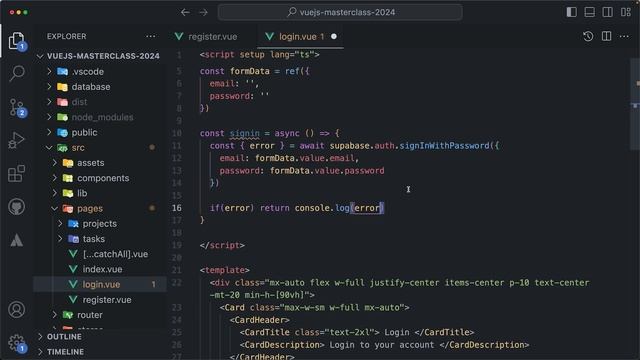
Task: Open the Run and Debug view
Action: pyautogui.click(x=17, y=140)
